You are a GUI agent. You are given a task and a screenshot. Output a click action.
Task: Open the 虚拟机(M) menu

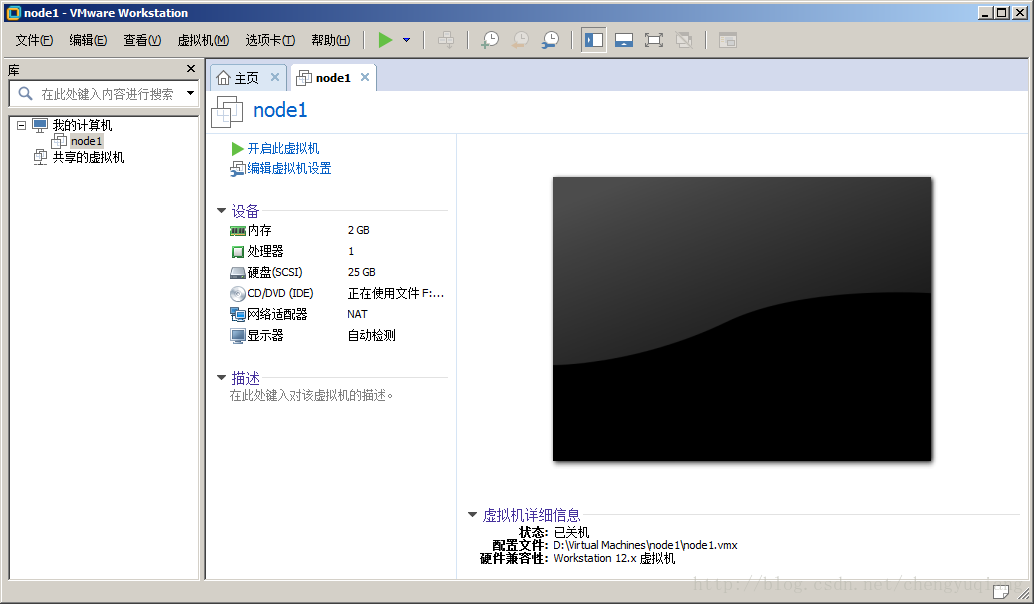click(203, 40)
